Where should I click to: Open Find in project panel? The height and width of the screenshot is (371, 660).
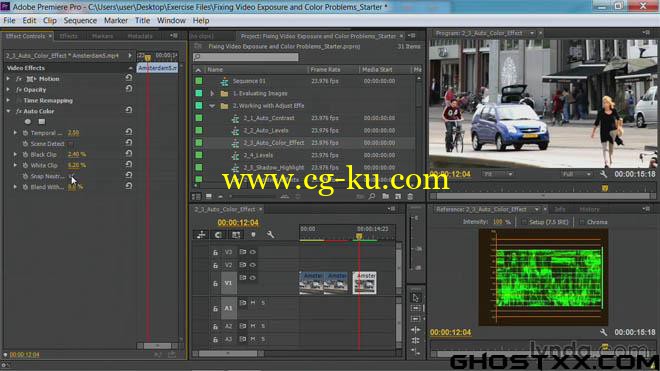click(372, 196)
